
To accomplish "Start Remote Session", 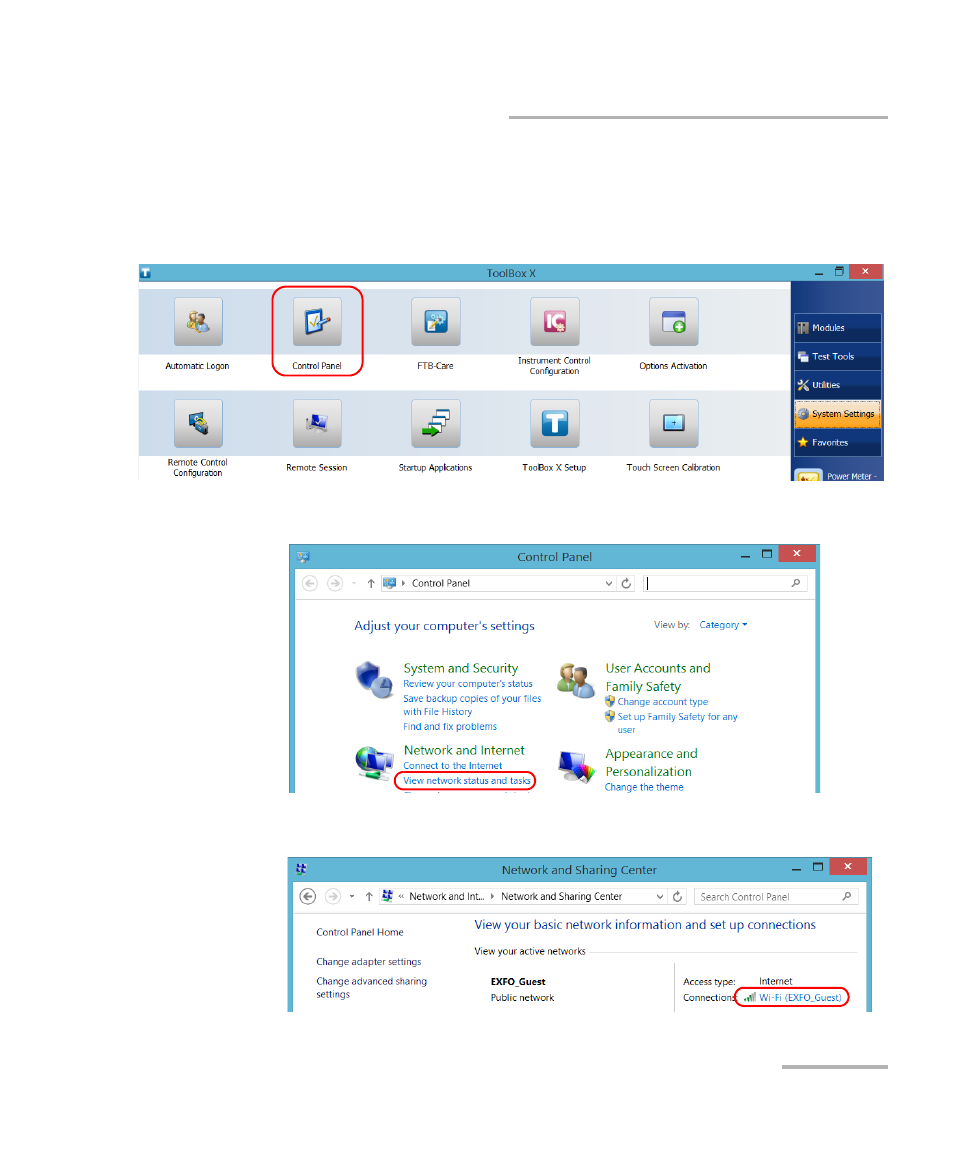I will (317, 424).
